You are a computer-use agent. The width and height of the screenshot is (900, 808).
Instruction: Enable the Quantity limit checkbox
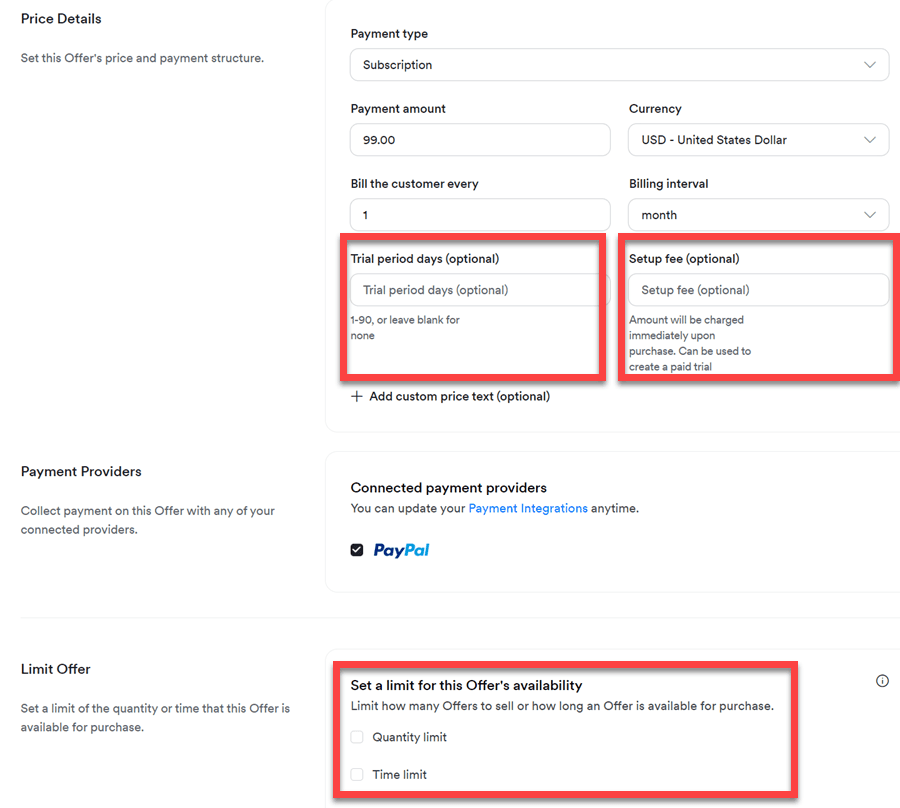tap(357, 737)
